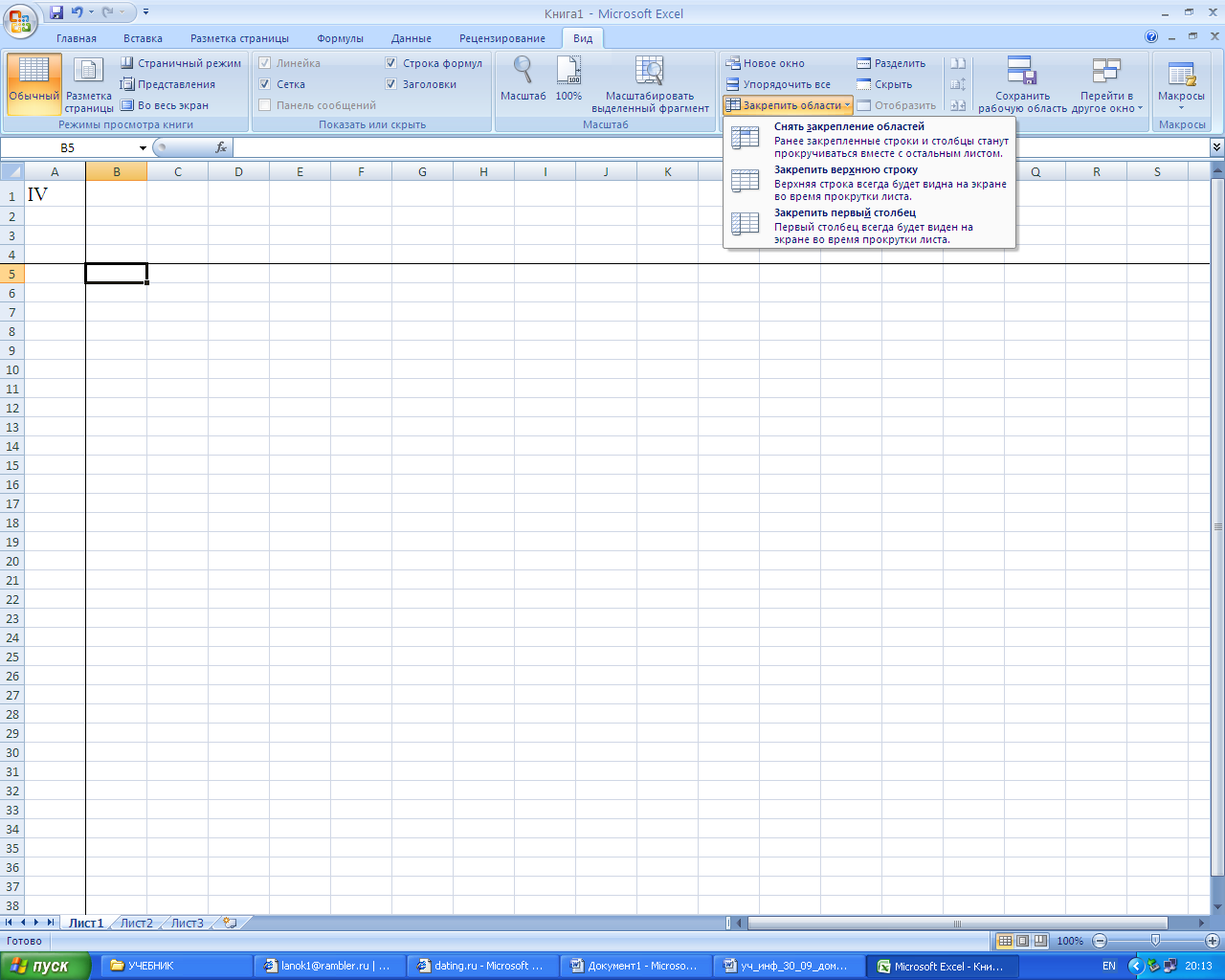Open Новое окно new window
Viewport: 1225px width, 980px height.
(765, 63)
